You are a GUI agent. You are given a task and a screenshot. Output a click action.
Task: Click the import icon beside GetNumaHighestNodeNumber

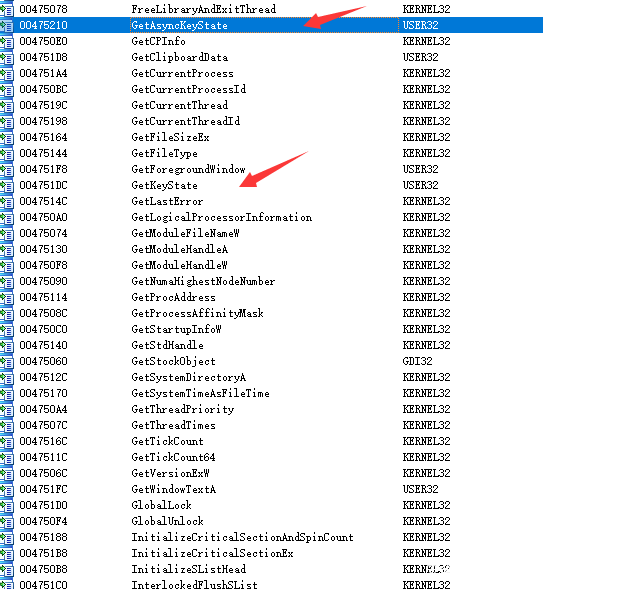click(7, 282)
